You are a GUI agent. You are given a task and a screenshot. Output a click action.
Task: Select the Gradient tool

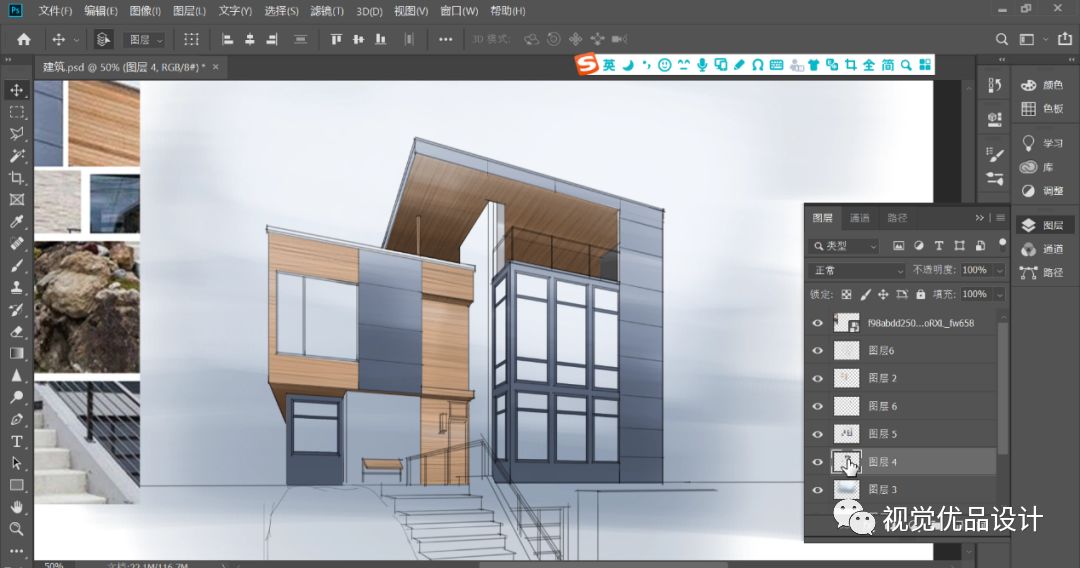click(17, 353)
